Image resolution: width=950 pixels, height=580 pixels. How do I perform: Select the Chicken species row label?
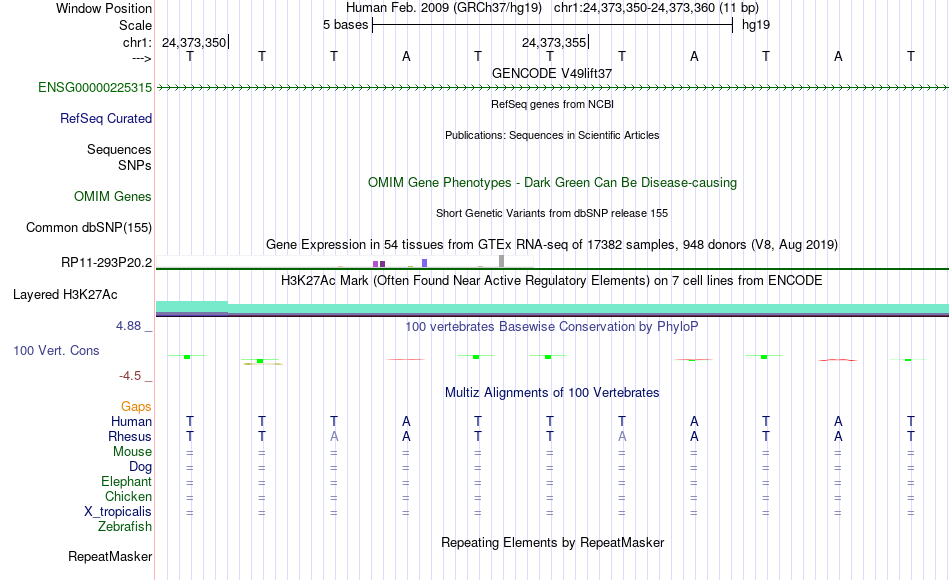click(x=128, y=496)
